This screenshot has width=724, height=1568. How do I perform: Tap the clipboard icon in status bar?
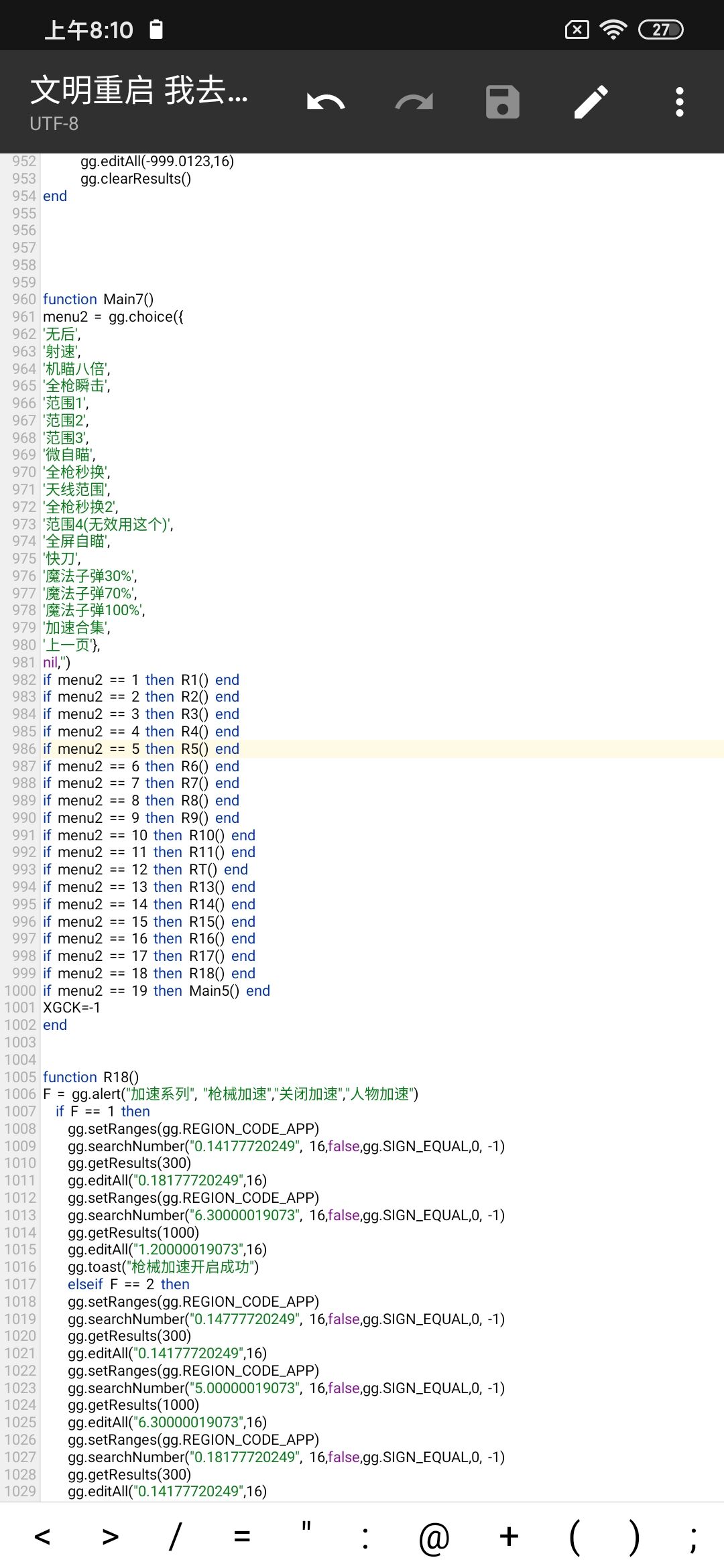pos(156,29)
